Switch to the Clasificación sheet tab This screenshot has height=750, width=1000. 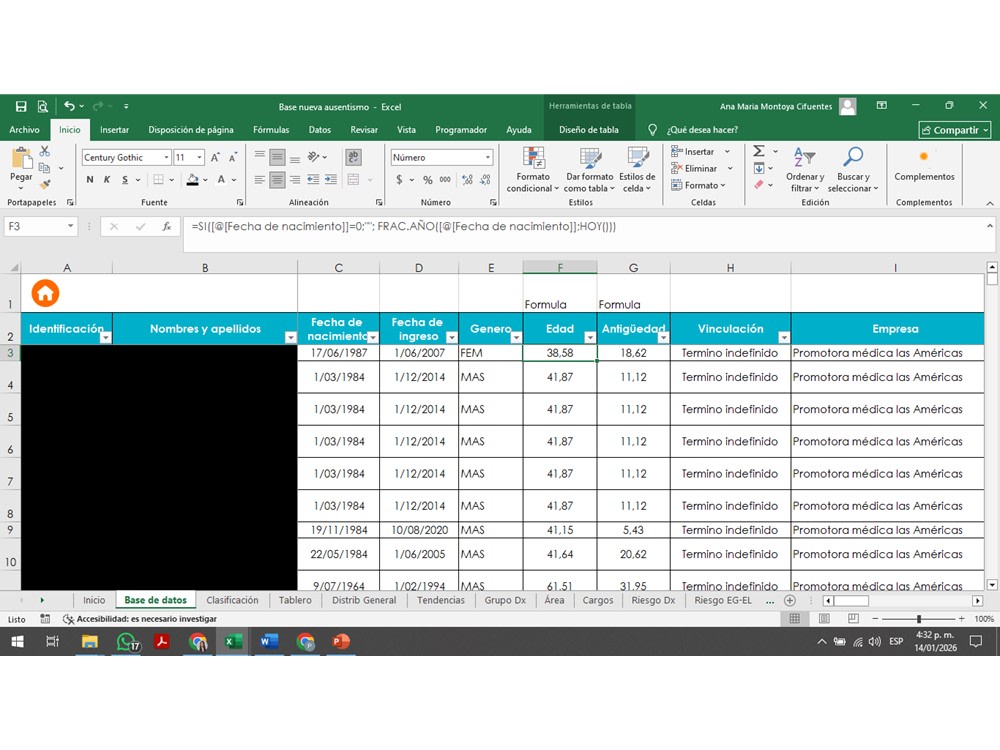(232, 600)
